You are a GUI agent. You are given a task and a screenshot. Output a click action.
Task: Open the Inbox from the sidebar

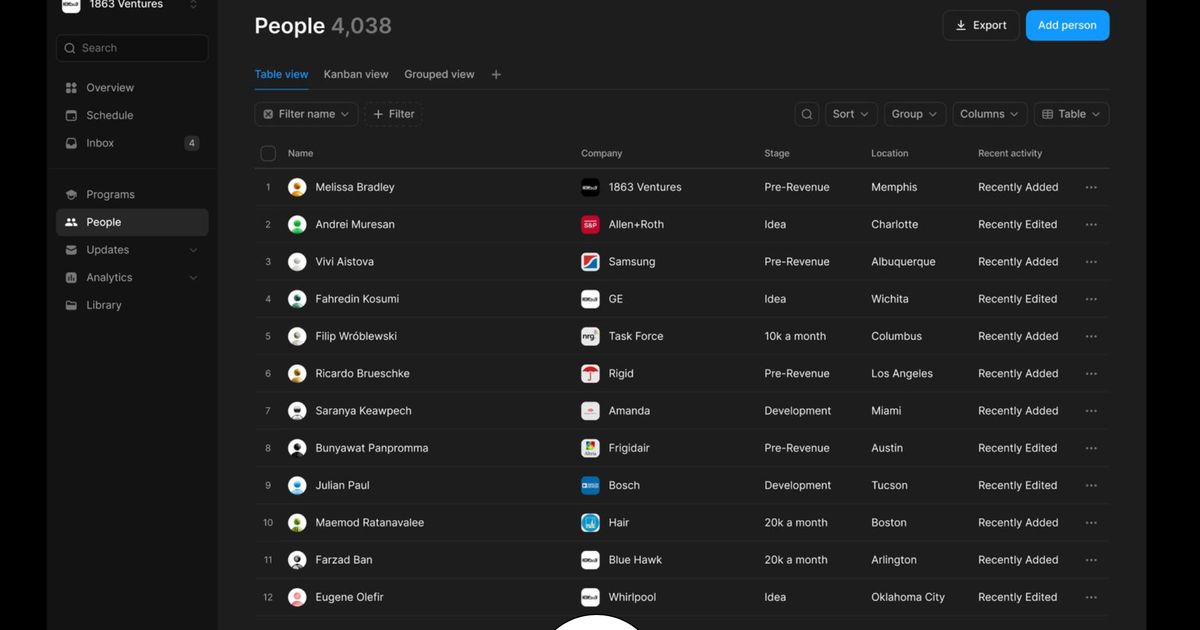[99, 142]
